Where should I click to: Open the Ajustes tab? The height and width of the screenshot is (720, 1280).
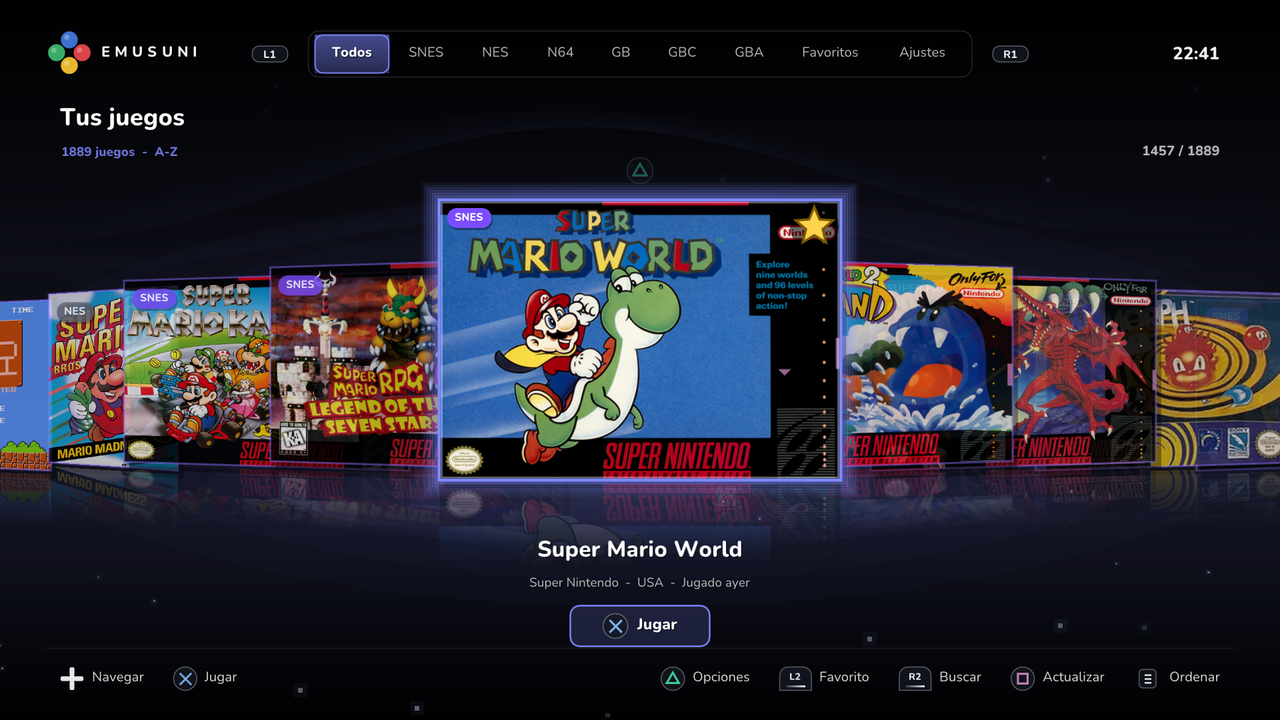pyautogui.click(x=922, y=53)
